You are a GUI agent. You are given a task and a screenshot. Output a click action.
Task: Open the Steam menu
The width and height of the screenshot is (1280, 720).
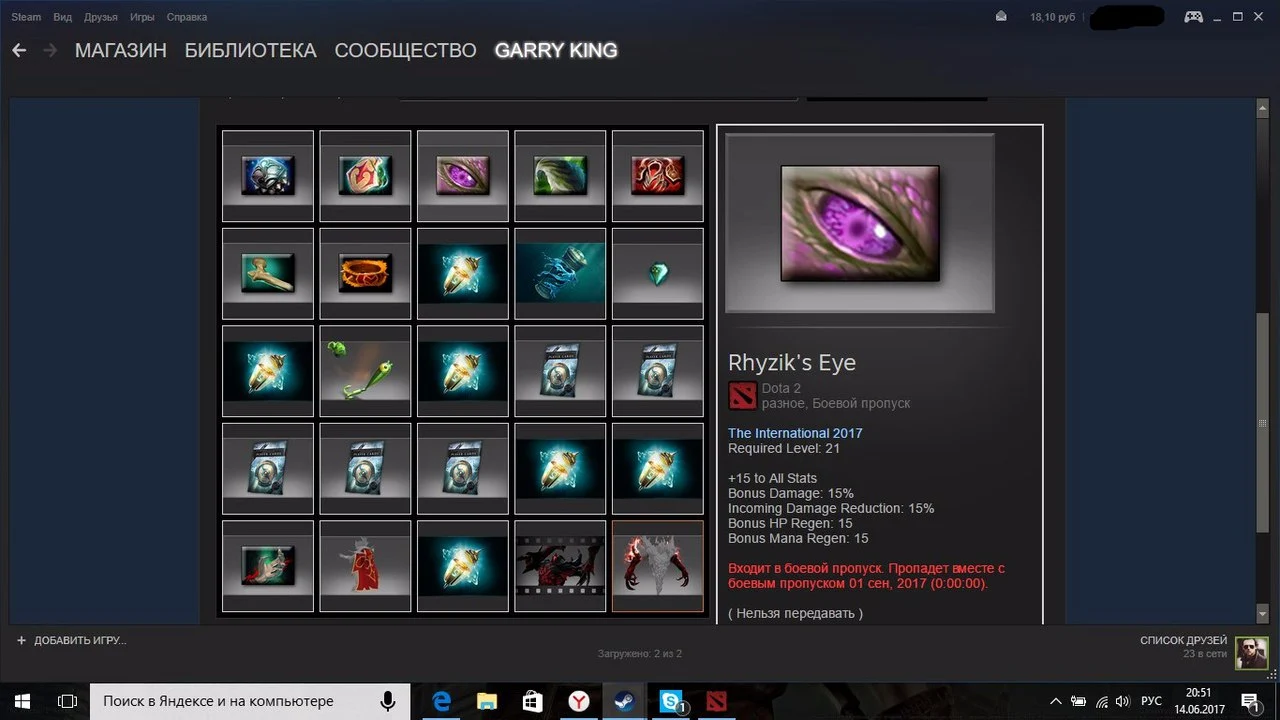coord(26,17)
